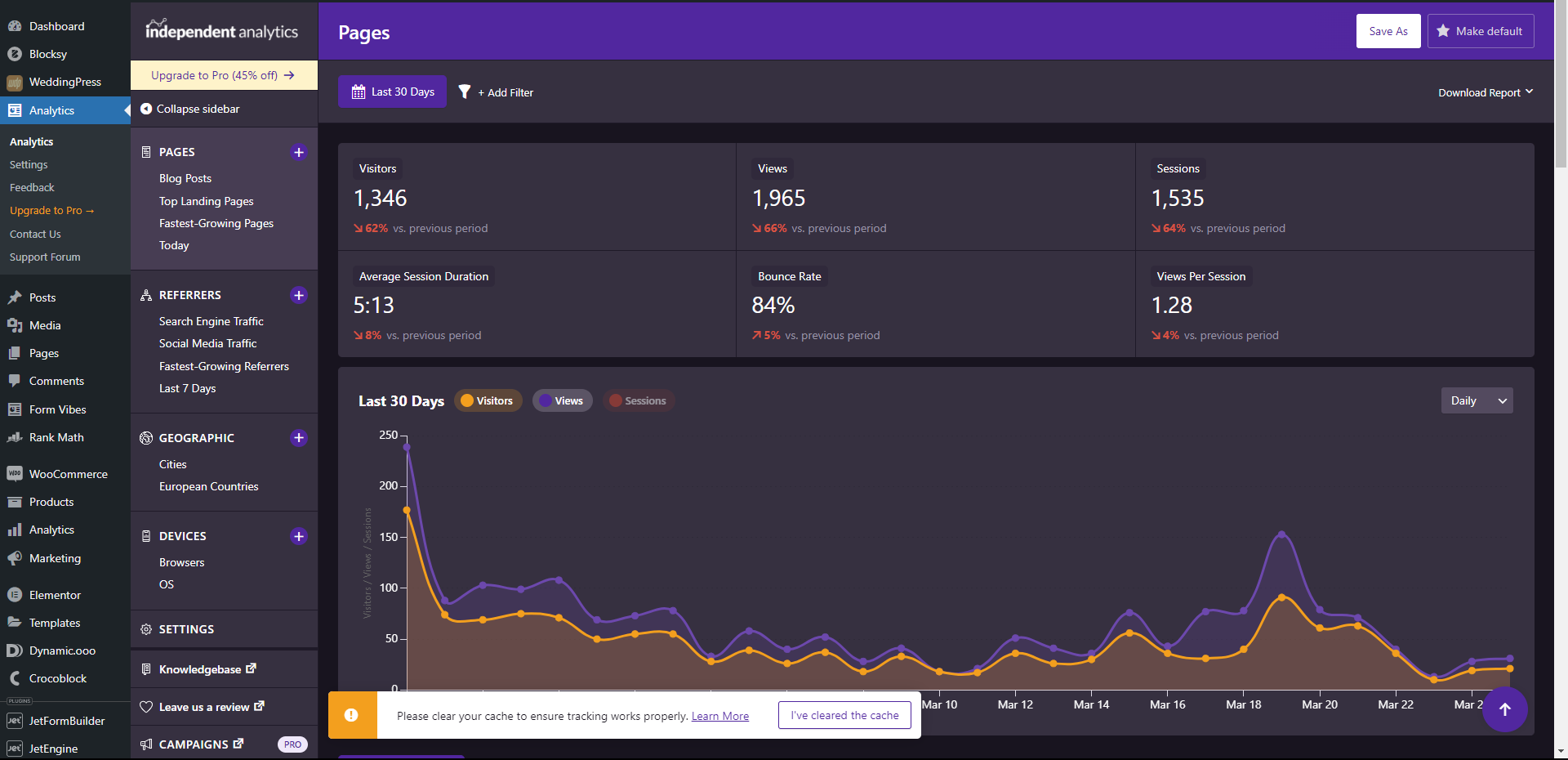
Task: Open WooCommerce in the WordPress admin menu
Action: [68, 474]
